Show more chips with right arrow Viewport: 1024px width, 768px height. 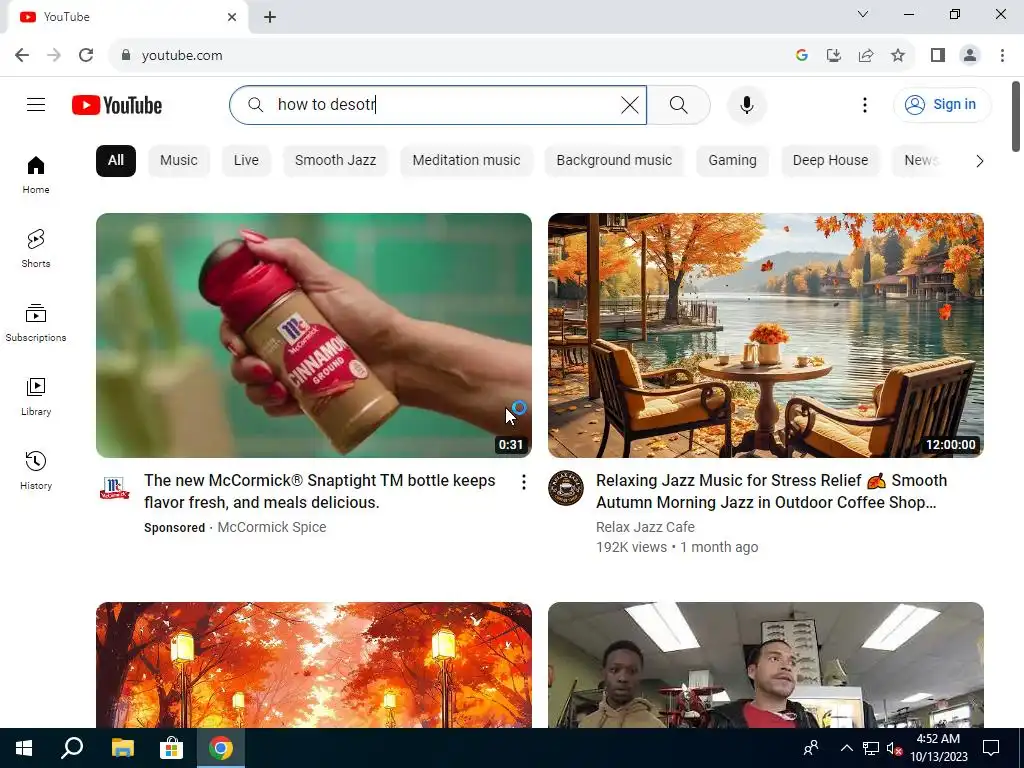coord(979,161)
